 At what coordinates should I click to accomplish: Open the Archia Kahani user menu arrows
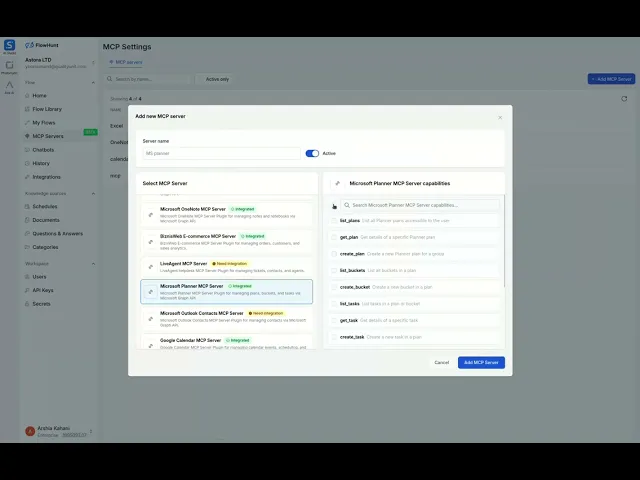tap(91, 431)
